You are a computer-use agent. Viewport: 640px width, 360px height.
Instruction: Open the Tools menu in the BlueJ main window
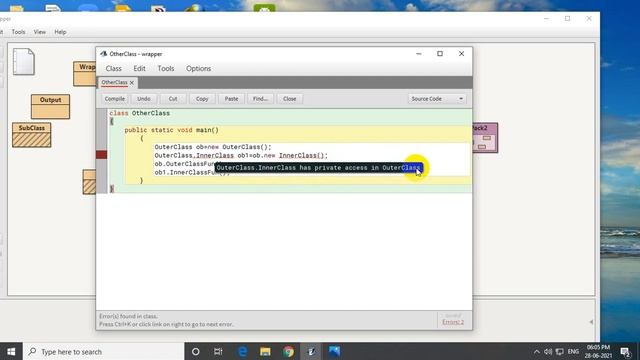pos(18,32)
